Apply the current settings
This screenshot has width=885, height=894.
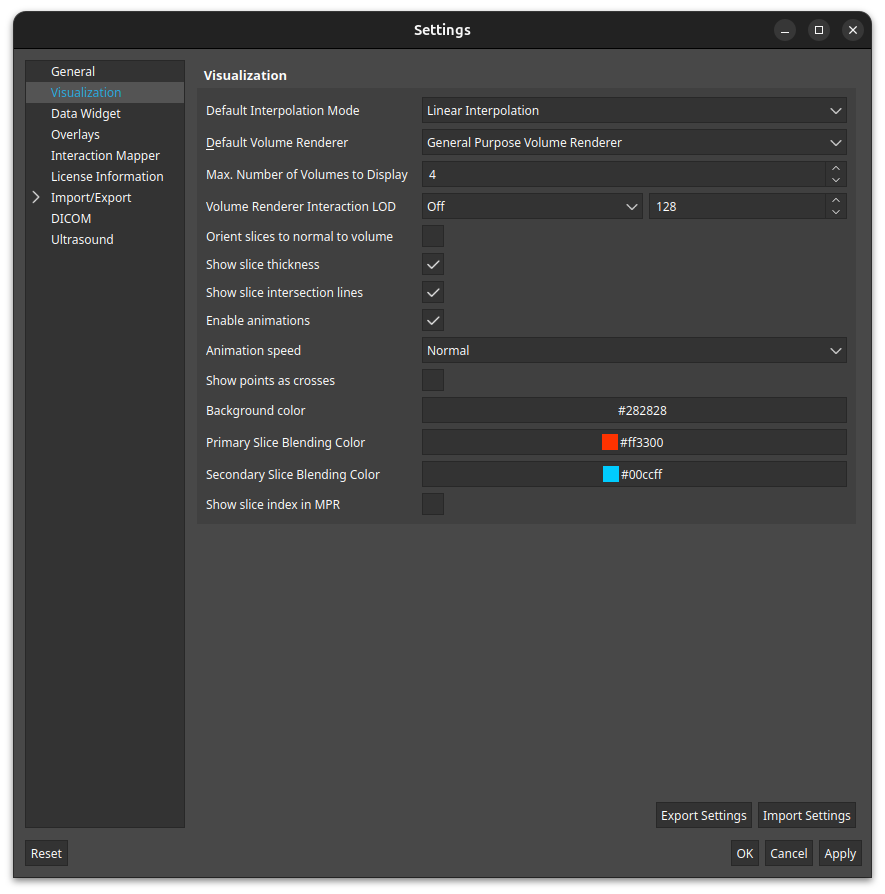pyautogui.click(x=840, y=854)
